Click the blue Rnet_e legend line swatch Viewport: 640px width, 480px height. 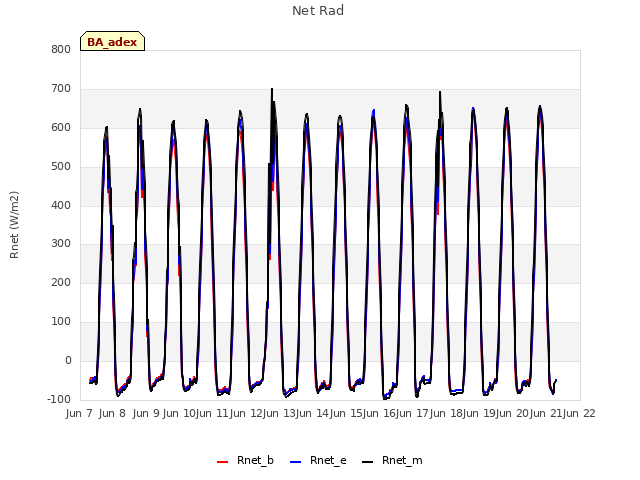click(295, 462)
